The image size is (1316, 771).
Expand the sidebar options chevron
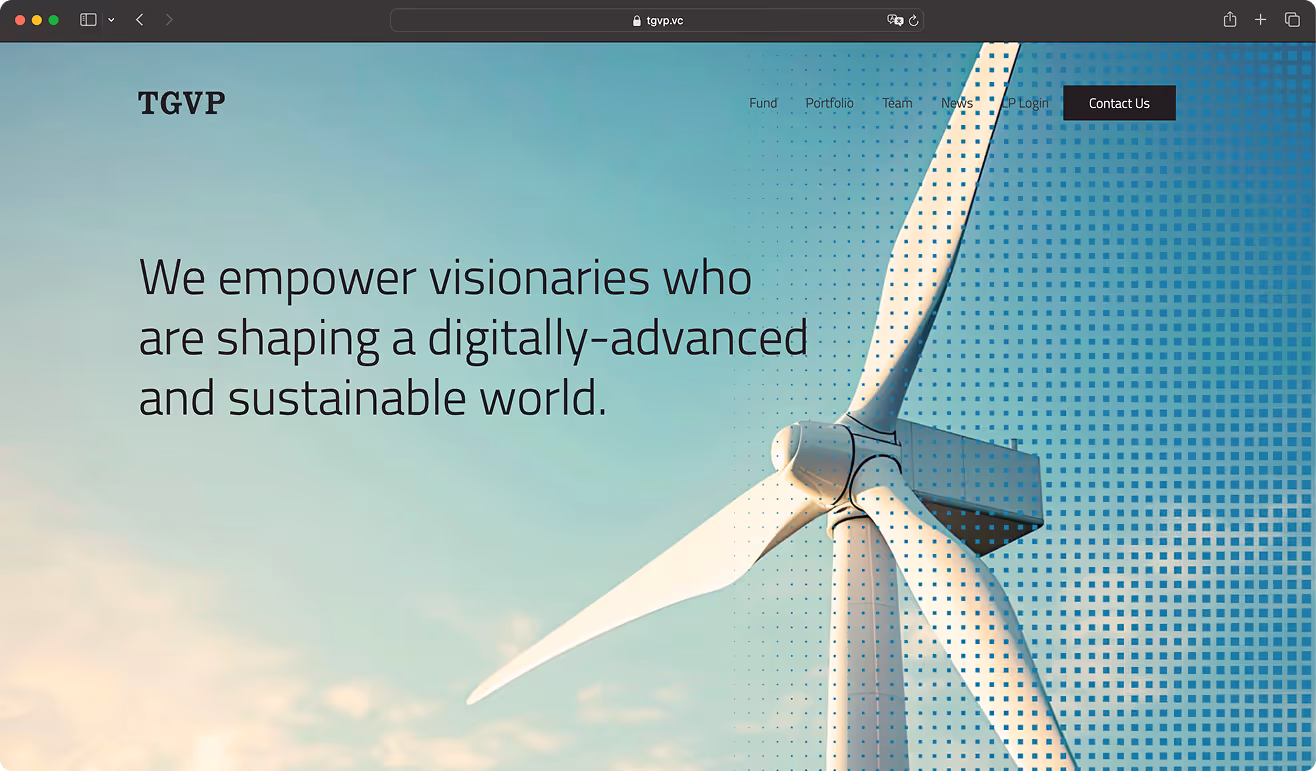pyautogui.click(x=111, y=20)
